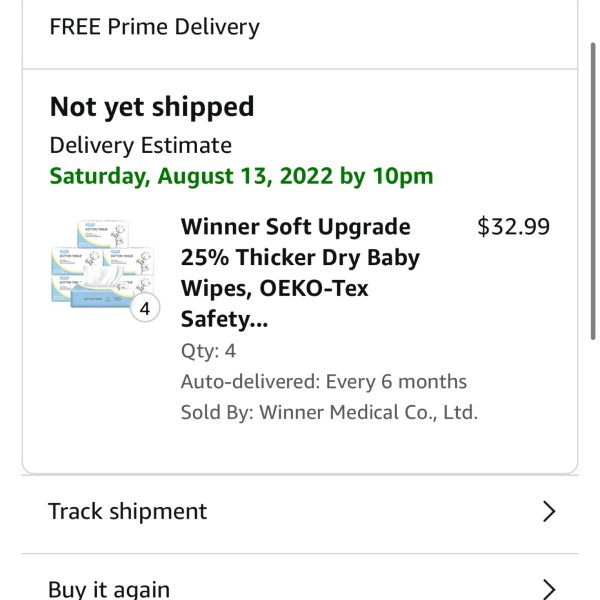Open the Track shipment option
600x600 pixels.
point(300,512)
